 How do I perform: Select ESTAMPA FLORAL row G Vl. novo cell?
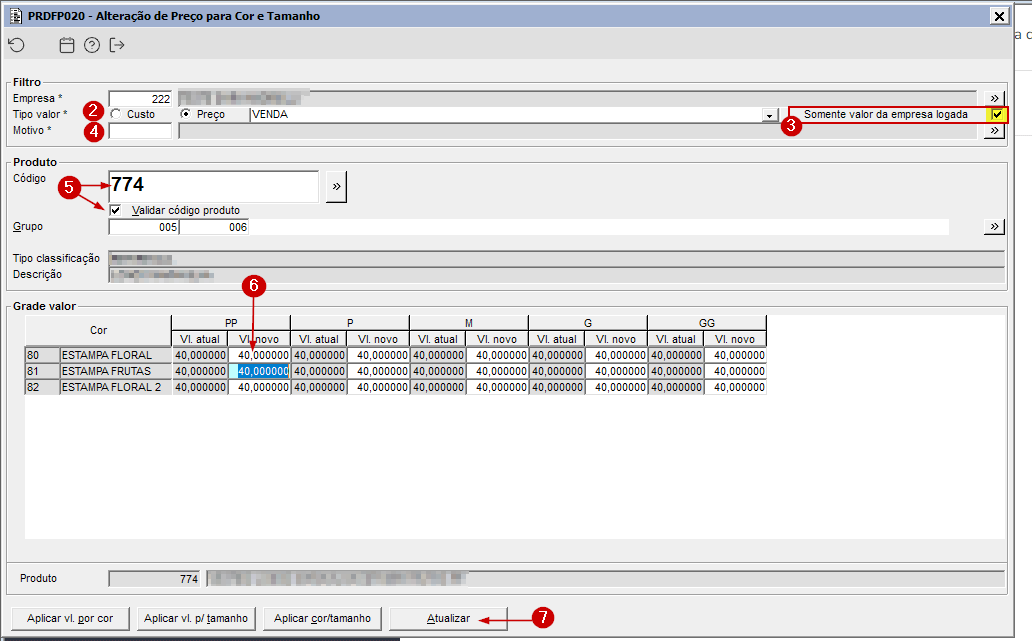tap(617, 355)
